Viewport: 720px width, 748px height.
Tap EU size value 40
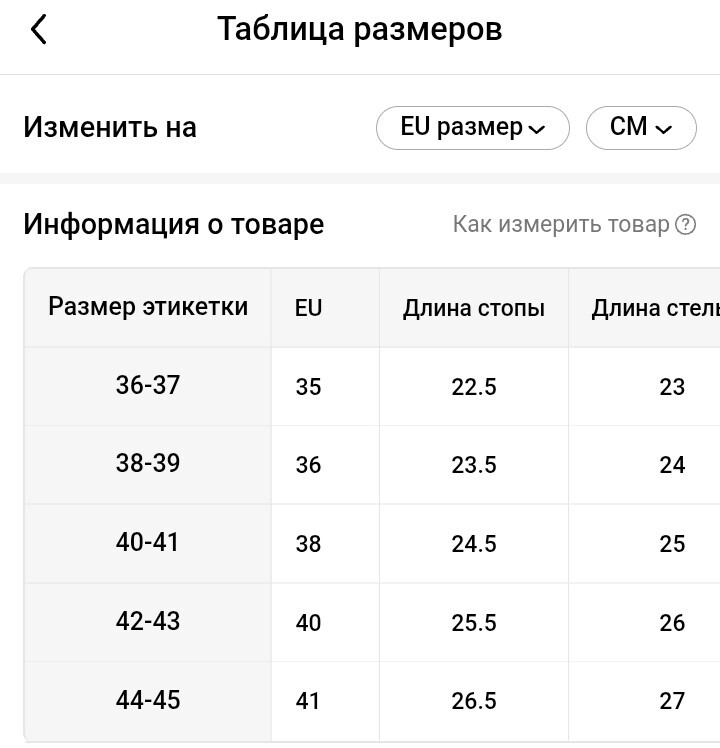point(309,623)
